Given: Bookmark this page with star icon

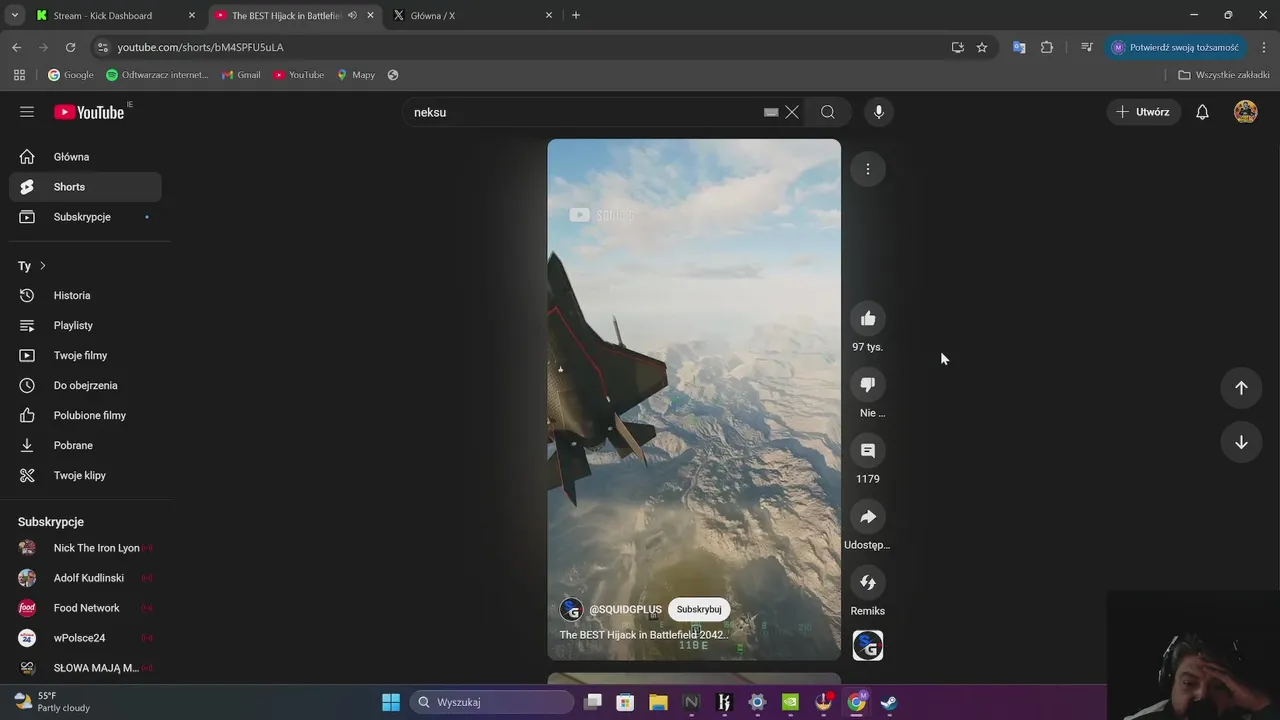Looking at the screenshot, I should [x=982, y=47].
